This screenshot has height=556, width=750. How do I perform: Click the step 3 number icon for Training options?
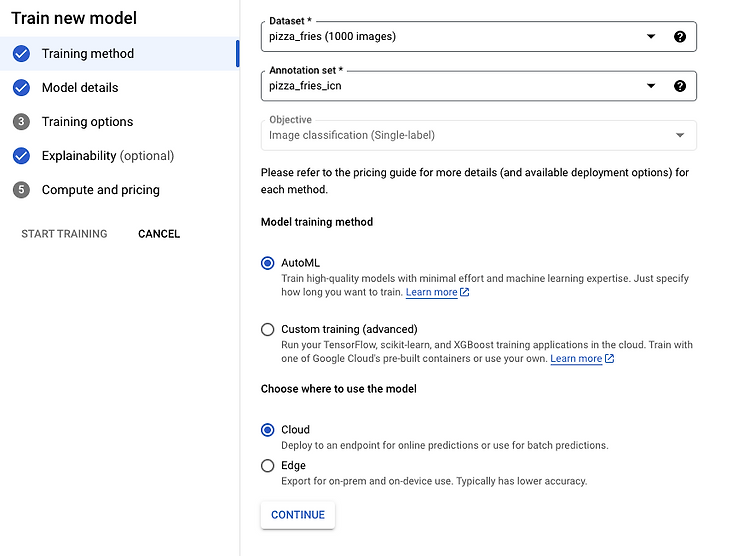click(22, 122)
